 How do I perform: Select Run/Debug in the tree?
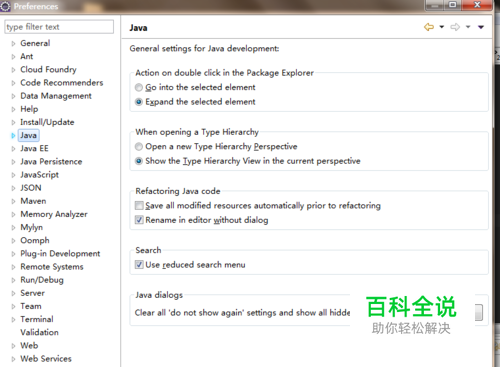pyautogui.click(x=42, y=280)
